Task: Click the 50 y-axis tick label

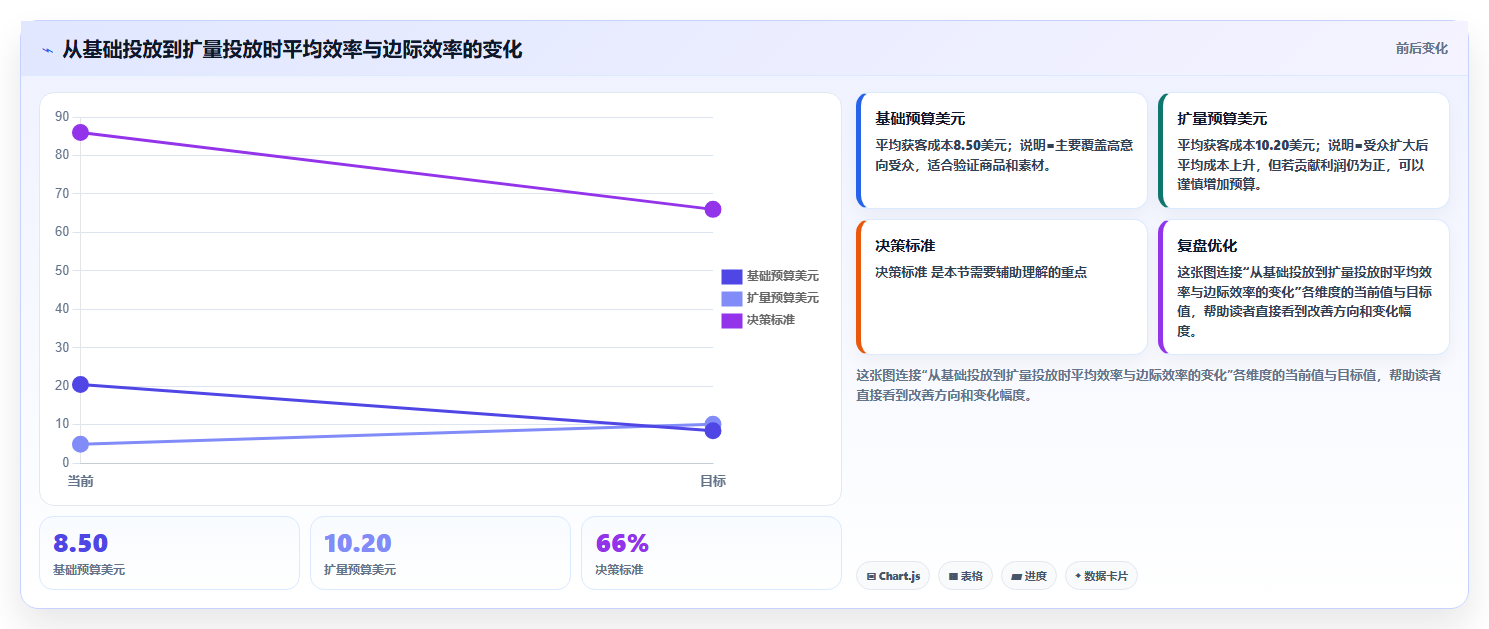Action: [x=62, y=270]
